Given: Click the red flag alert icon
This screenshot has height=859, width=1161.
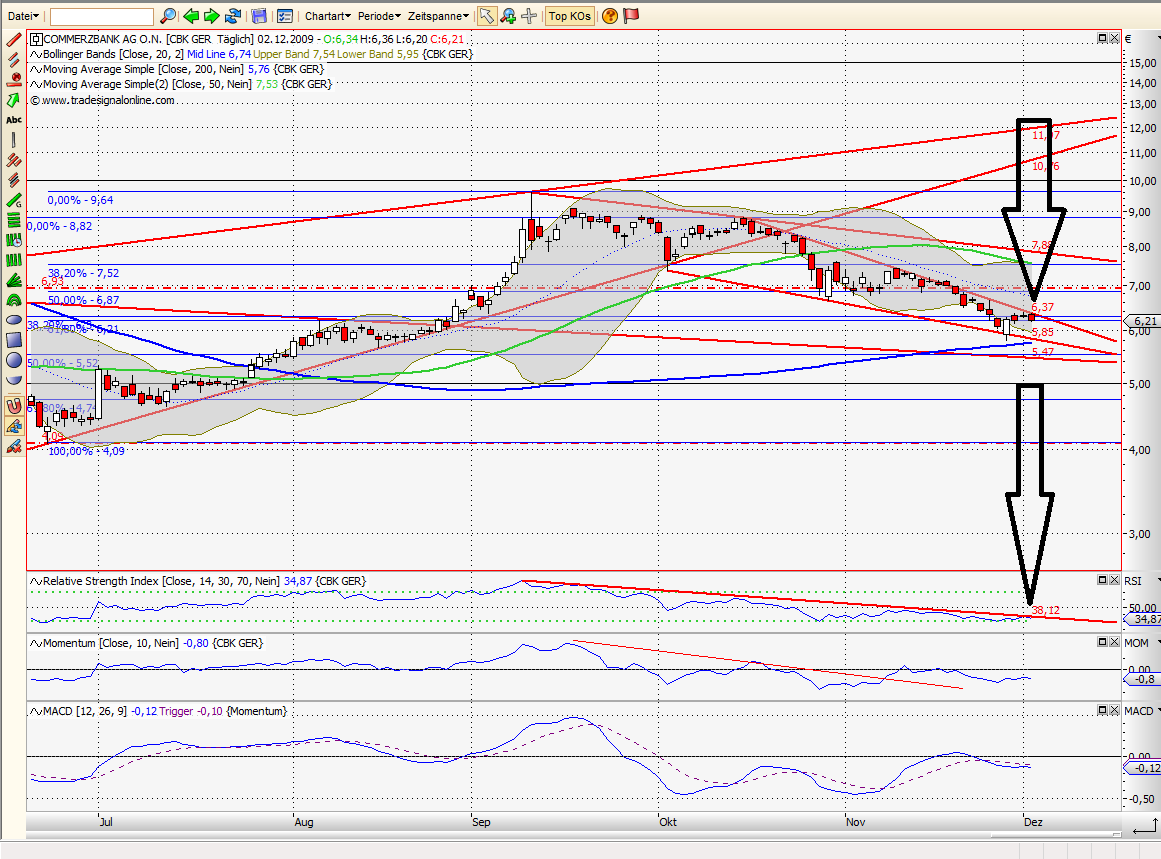Looking at the screenshot, I should click(630, 16).
